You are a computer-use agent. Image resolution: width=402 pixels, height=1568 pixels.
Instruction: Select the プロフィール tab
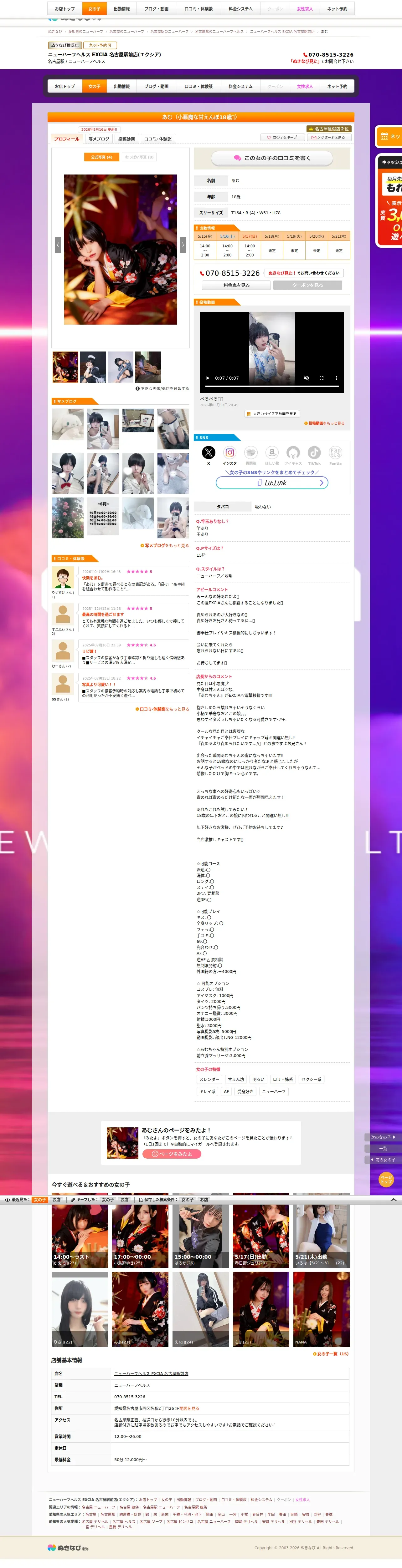[x=67, y=139]
